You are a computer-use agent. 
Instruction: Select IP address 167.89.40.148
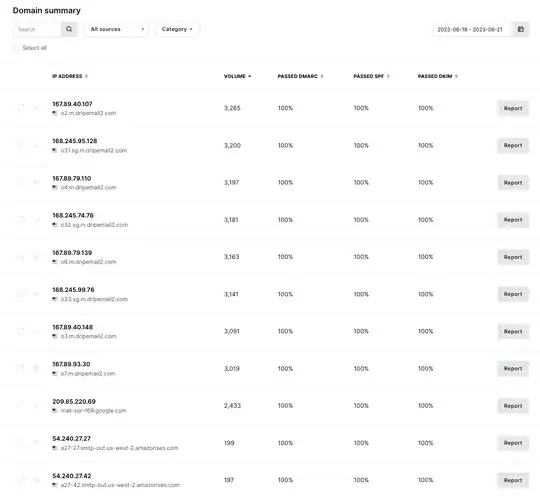pos(73,327)
